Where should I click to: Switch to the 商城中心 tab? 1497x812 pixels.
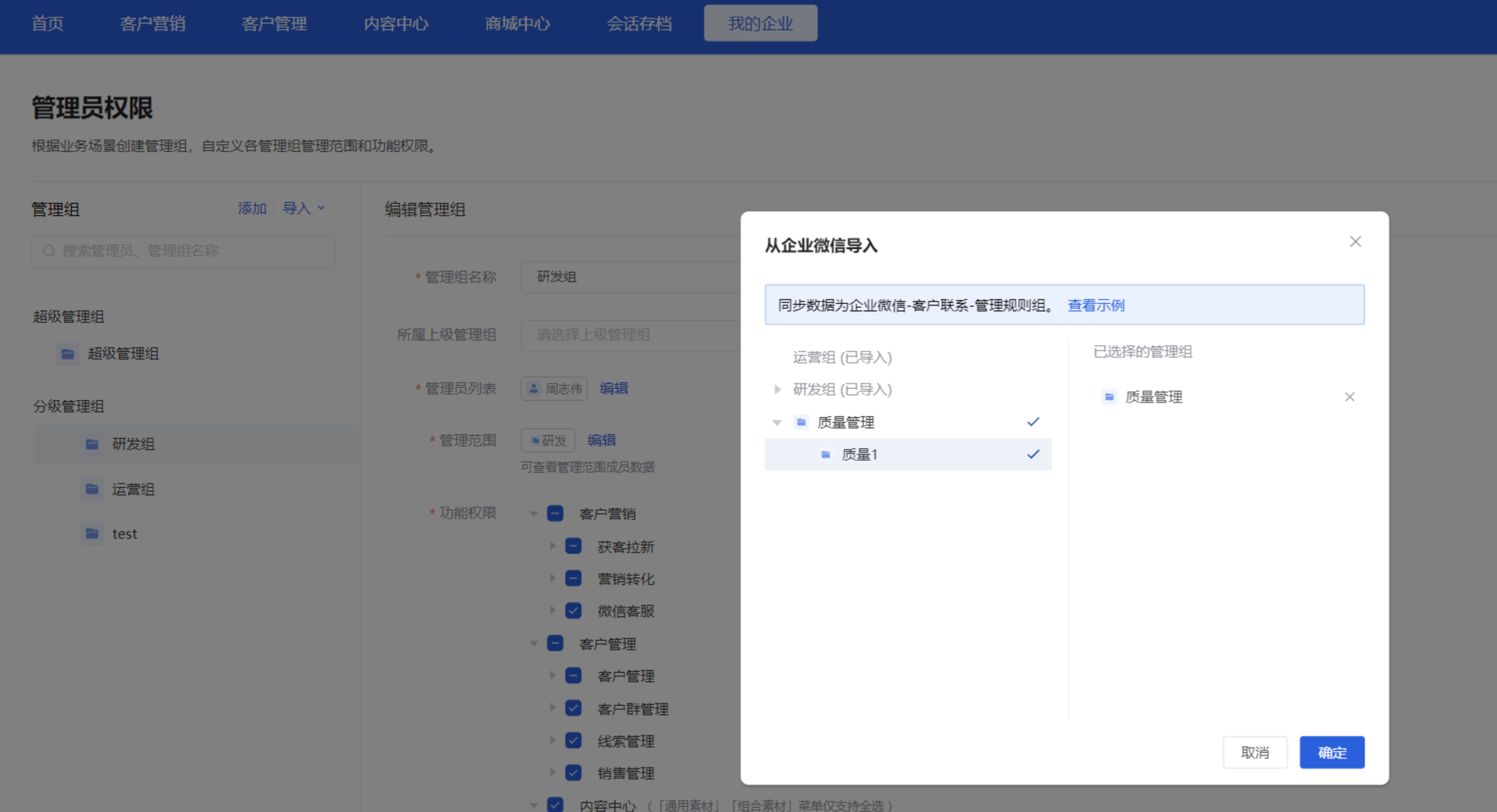[x=517, y=24]
